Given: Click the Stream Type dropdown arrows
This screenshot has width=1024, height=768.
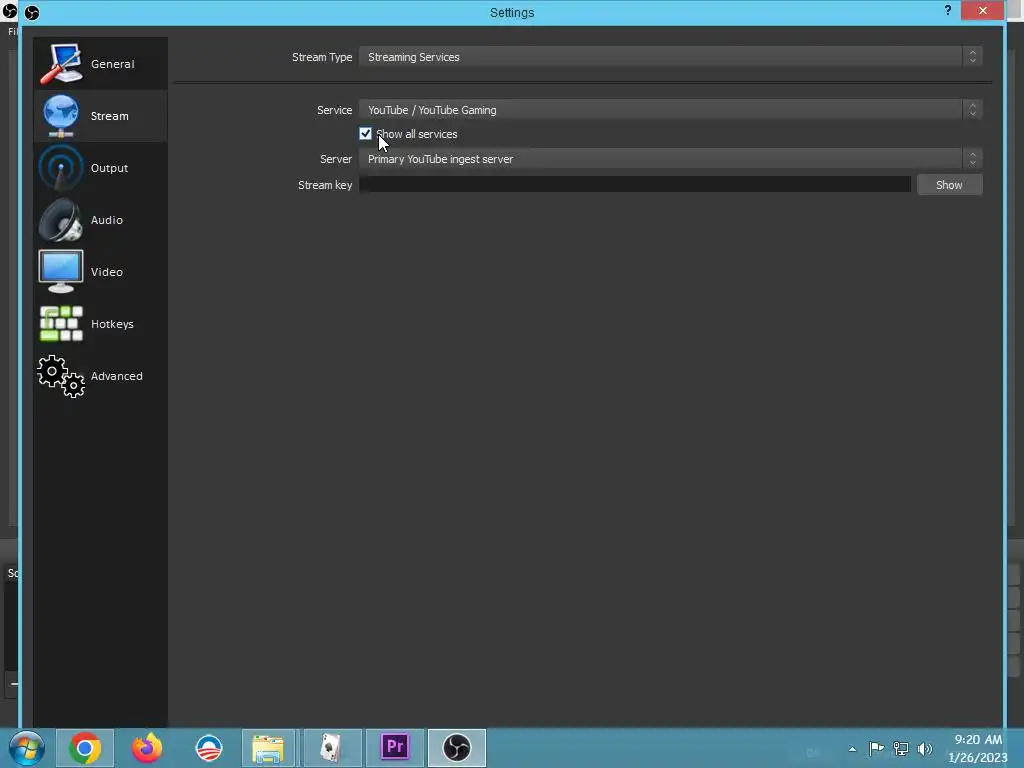Looking at the screenshot, I should [972, 57].
